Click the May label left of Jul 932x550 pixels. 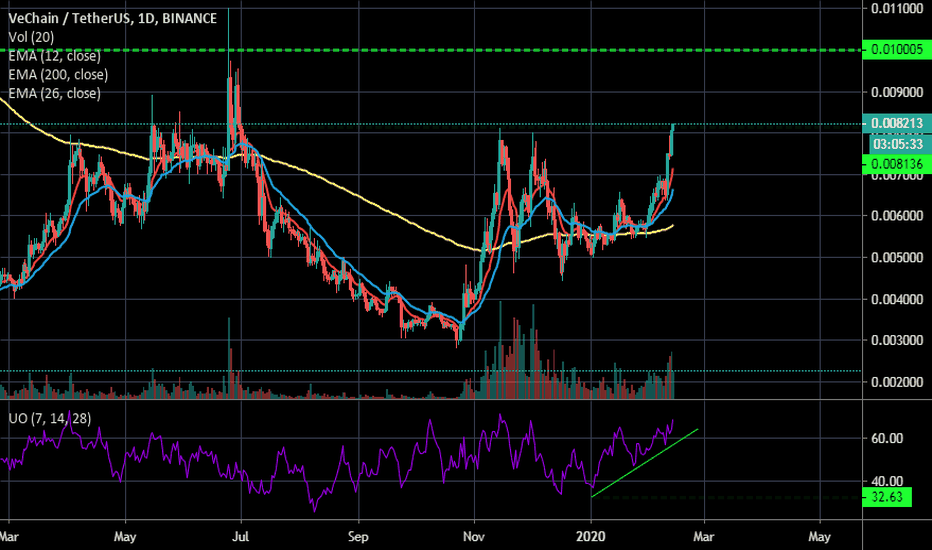(x=125, y=537)
